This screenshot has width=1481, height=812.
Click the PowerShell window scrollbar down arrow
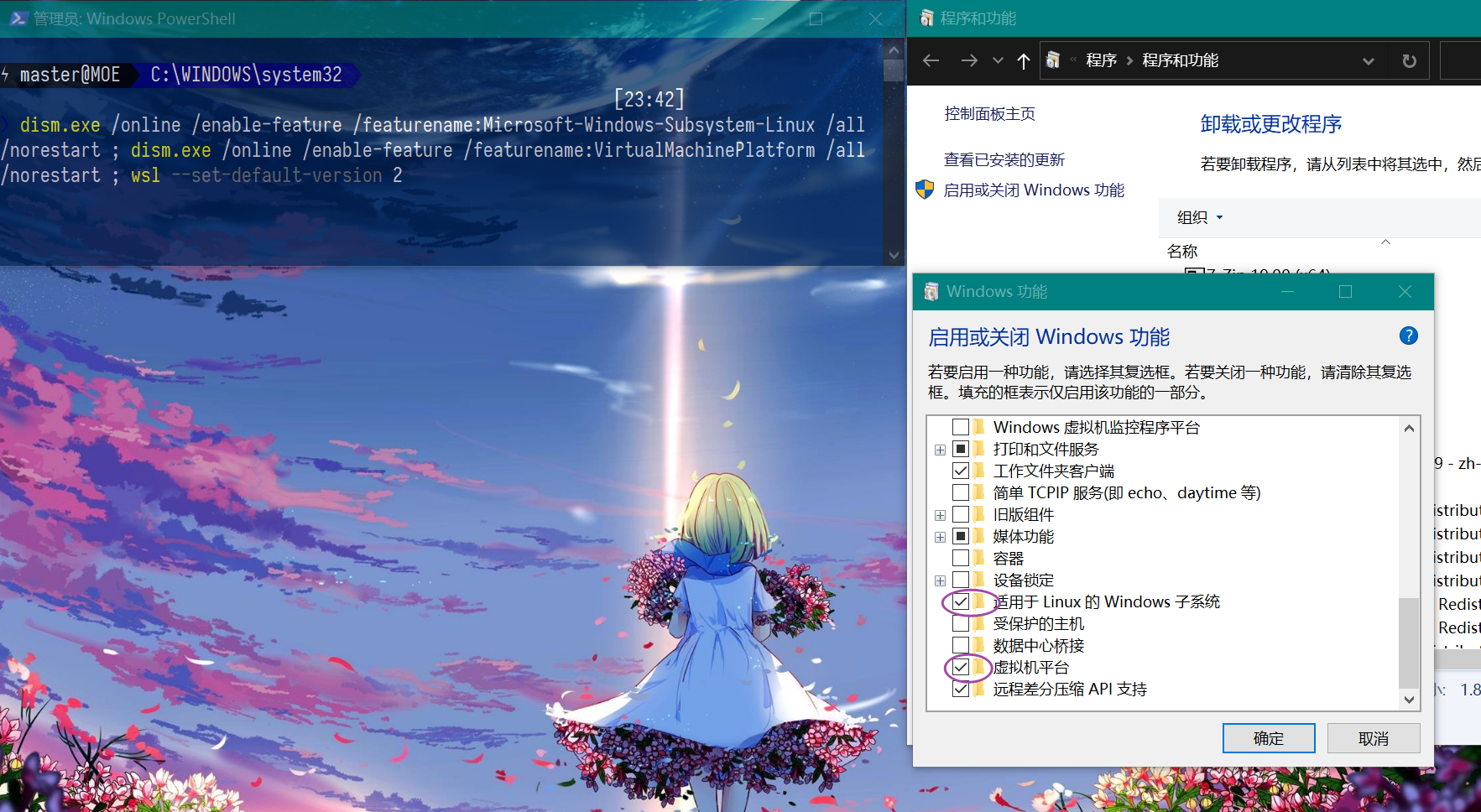click(x=894, y=255)
